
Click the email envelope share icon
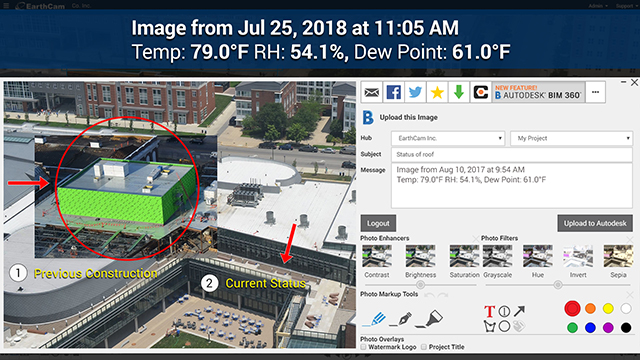[371, 92]
